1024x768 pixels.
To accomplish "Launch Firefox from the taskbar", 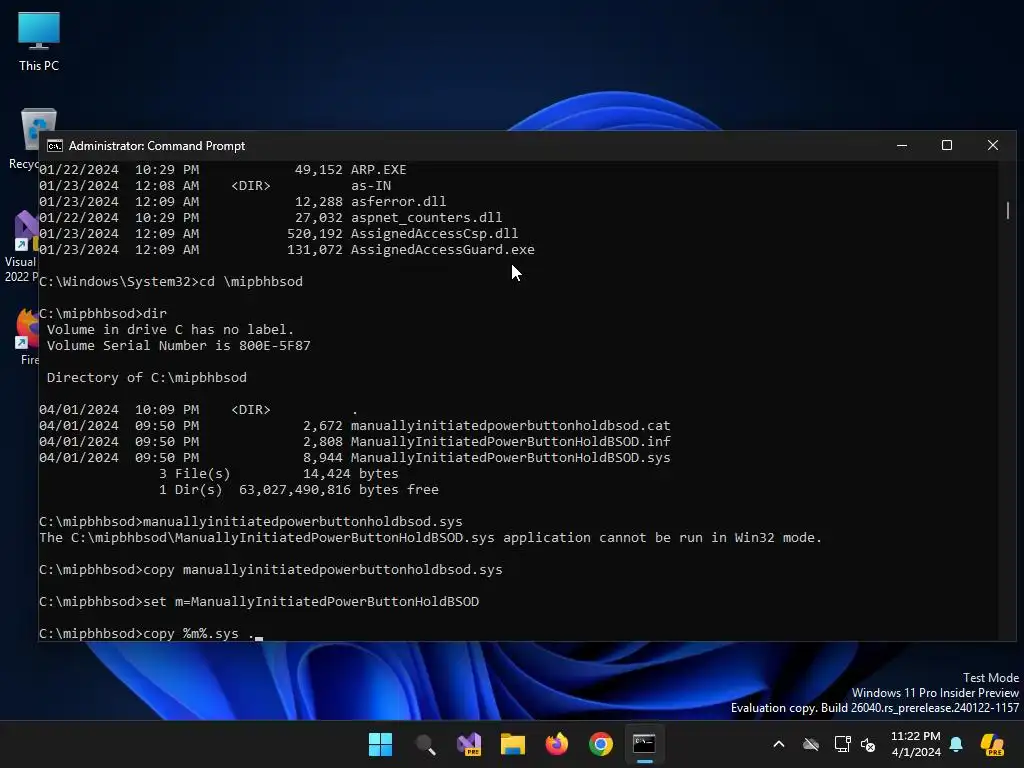I will (x=556, y=744).
